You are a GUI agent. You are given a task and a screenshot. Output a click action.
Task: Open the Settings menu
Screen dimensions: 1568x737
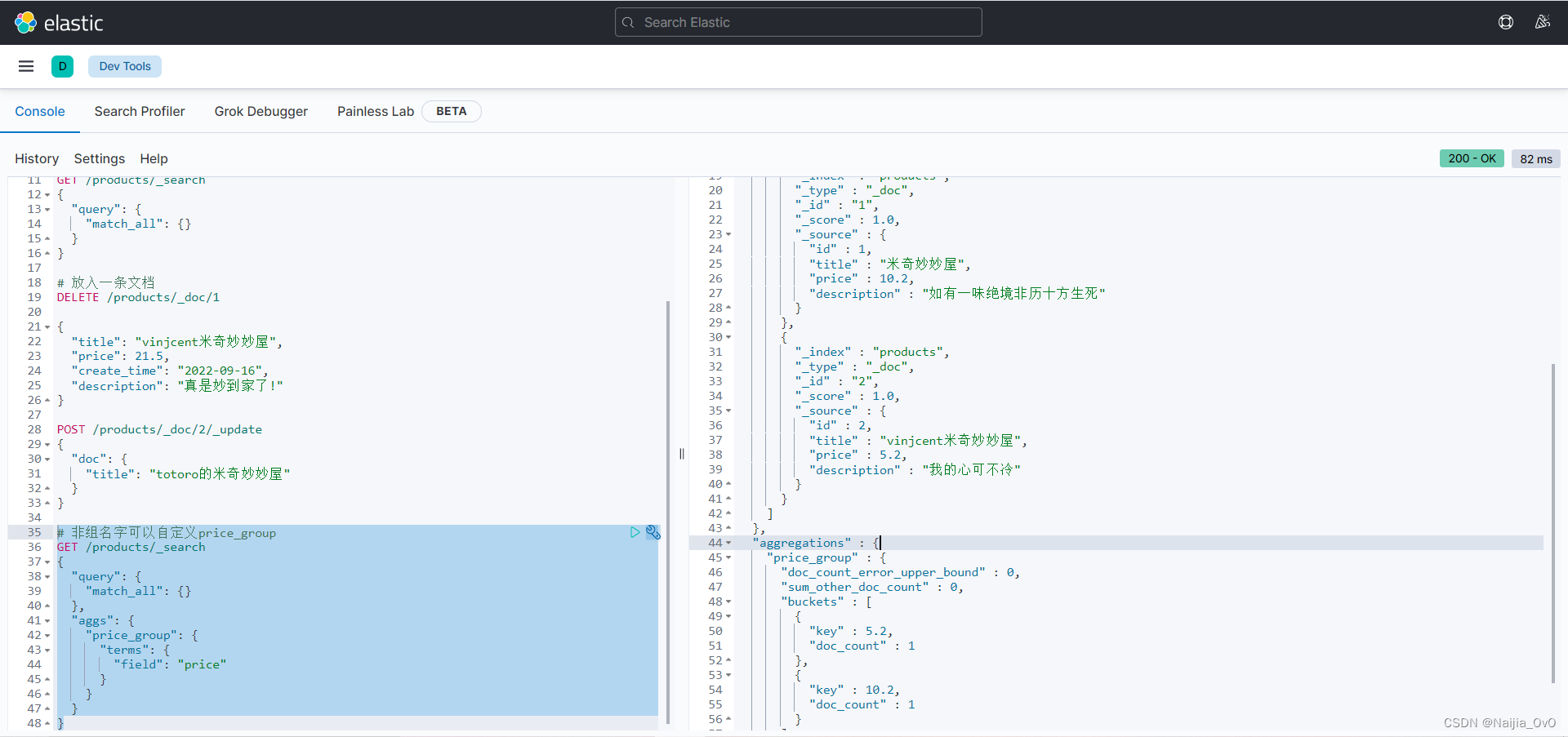pyautogui.click(x=100, y=158)
